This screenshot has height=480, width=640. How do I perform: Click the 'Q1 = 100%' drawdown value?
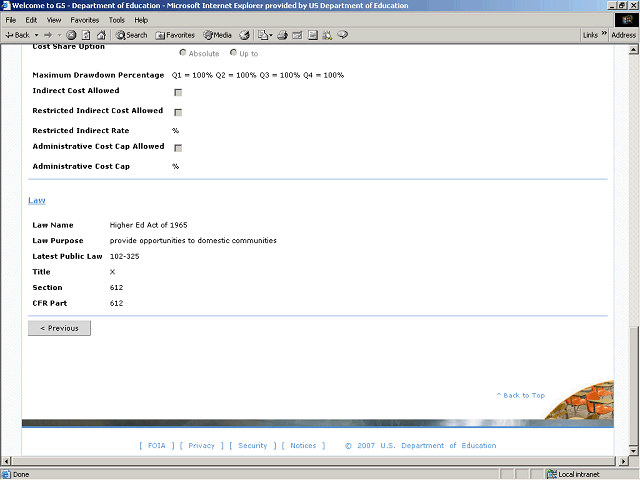pos(192,75)
